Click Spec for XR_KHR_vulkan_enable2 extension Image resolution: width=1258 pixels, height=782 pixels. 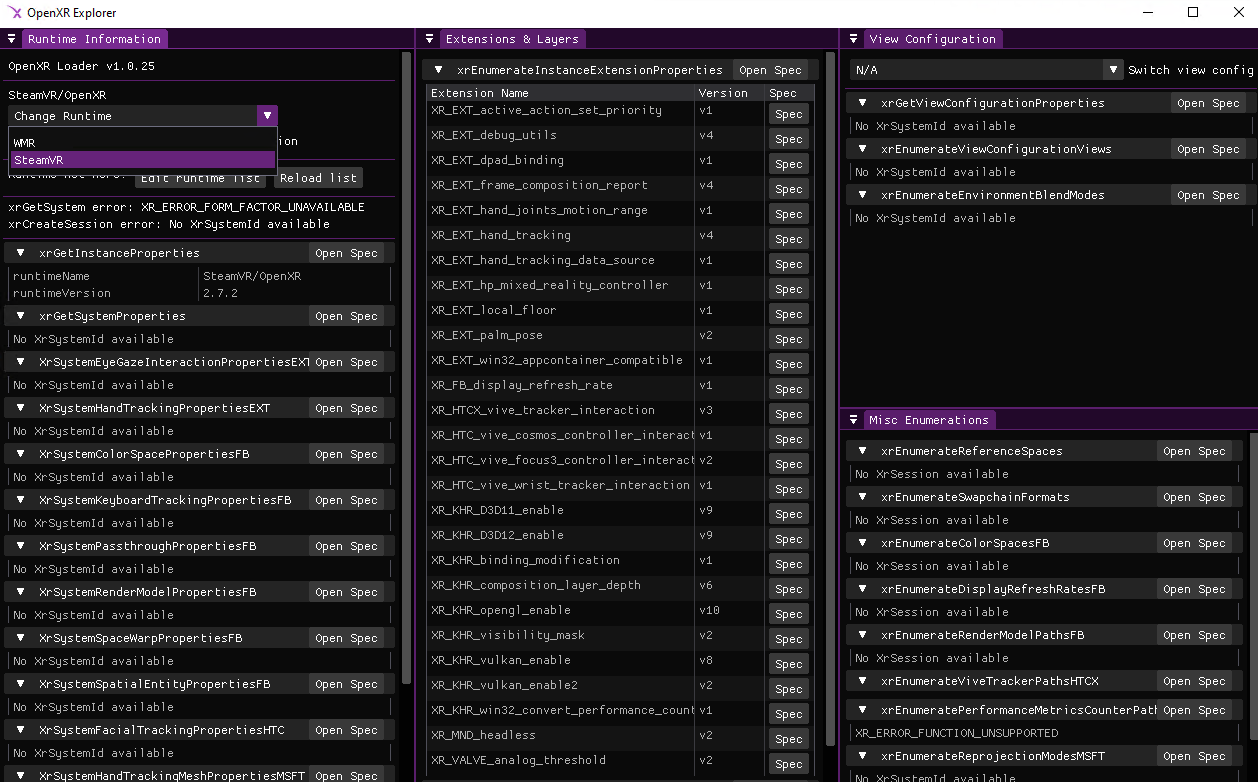point(789,689)
